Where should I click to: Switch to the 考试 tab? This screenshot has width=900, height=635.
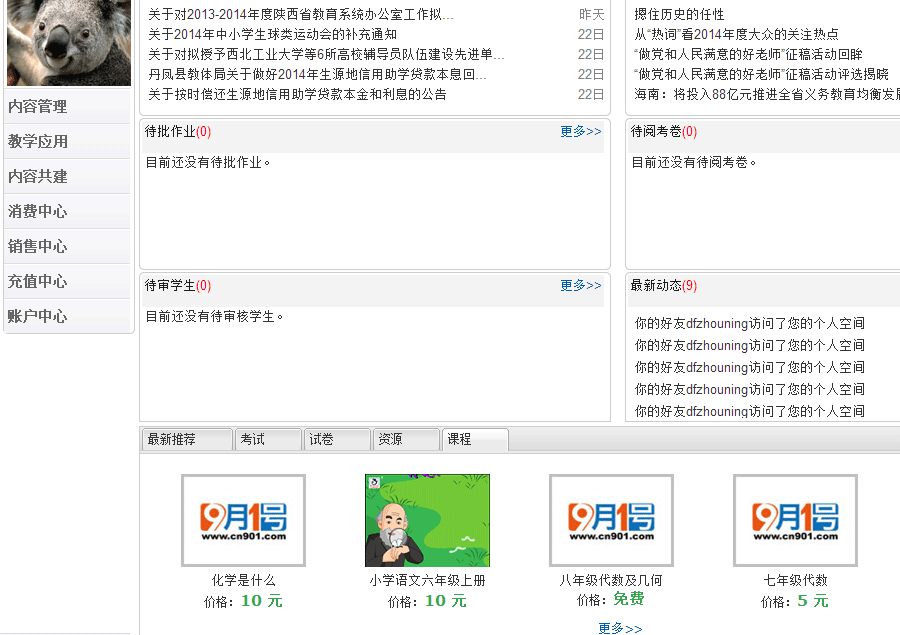[x=253, y=439]
